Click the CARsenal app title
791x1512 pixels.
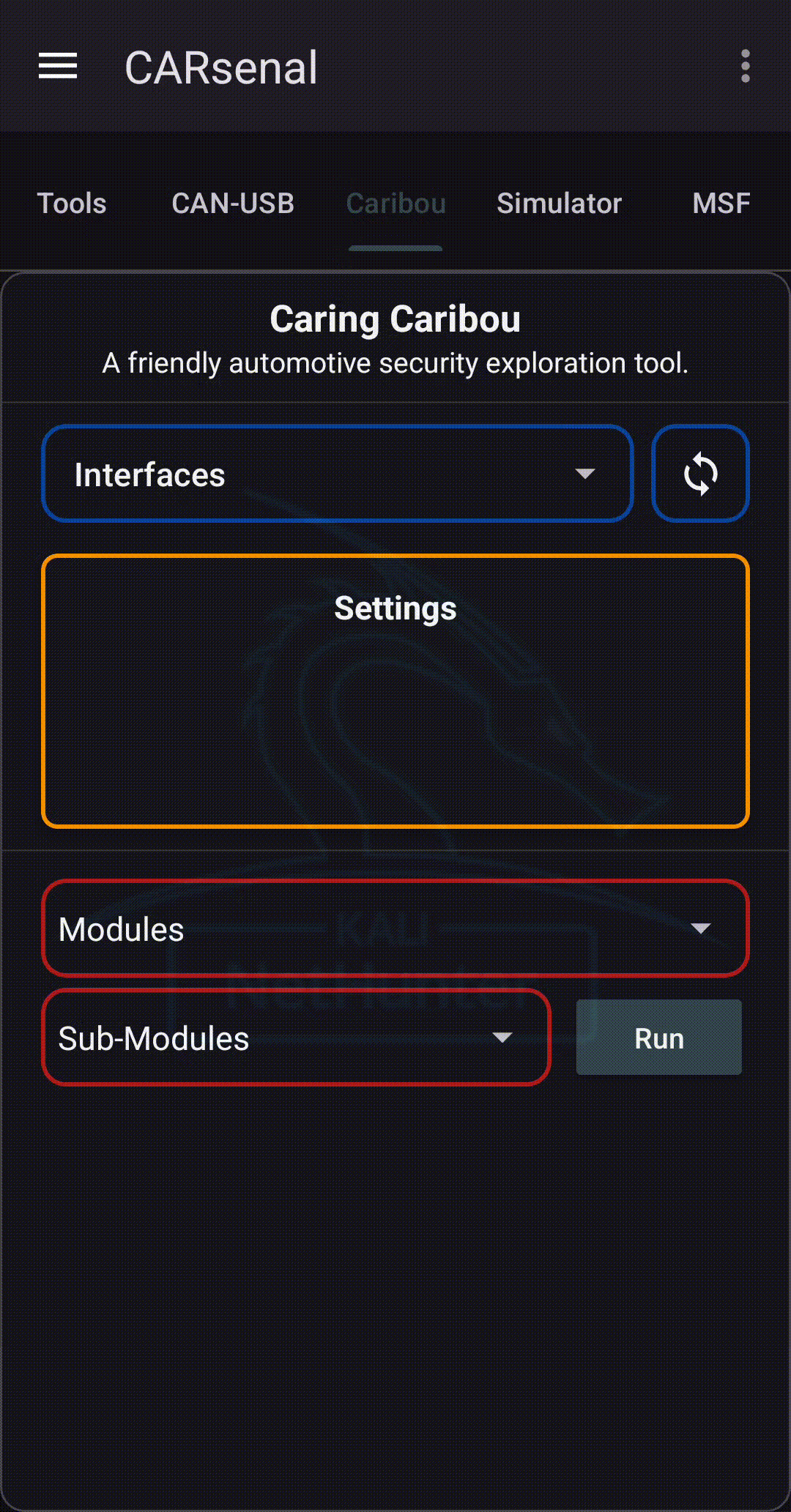(221, 68)
